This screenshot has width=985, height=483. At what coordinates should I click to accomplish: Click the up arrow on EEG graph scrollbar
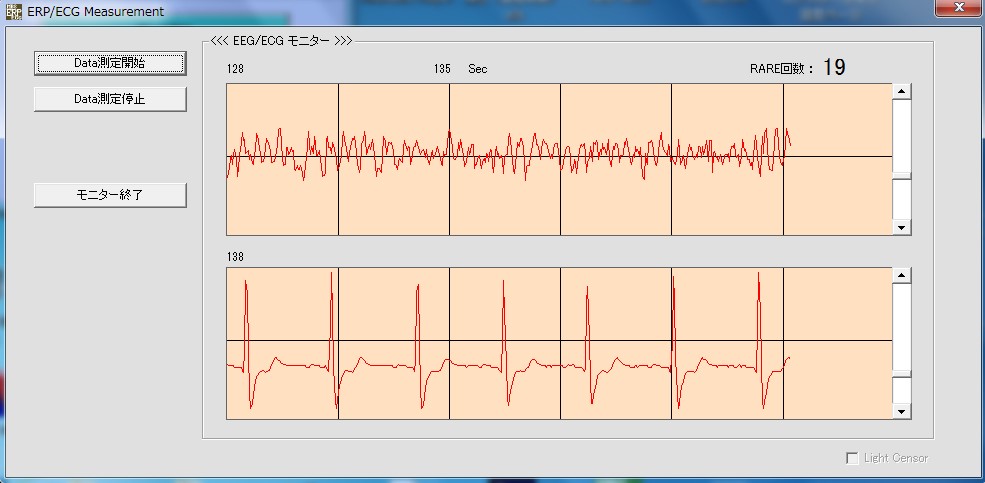pyautogui.click(x=901, y=91)
